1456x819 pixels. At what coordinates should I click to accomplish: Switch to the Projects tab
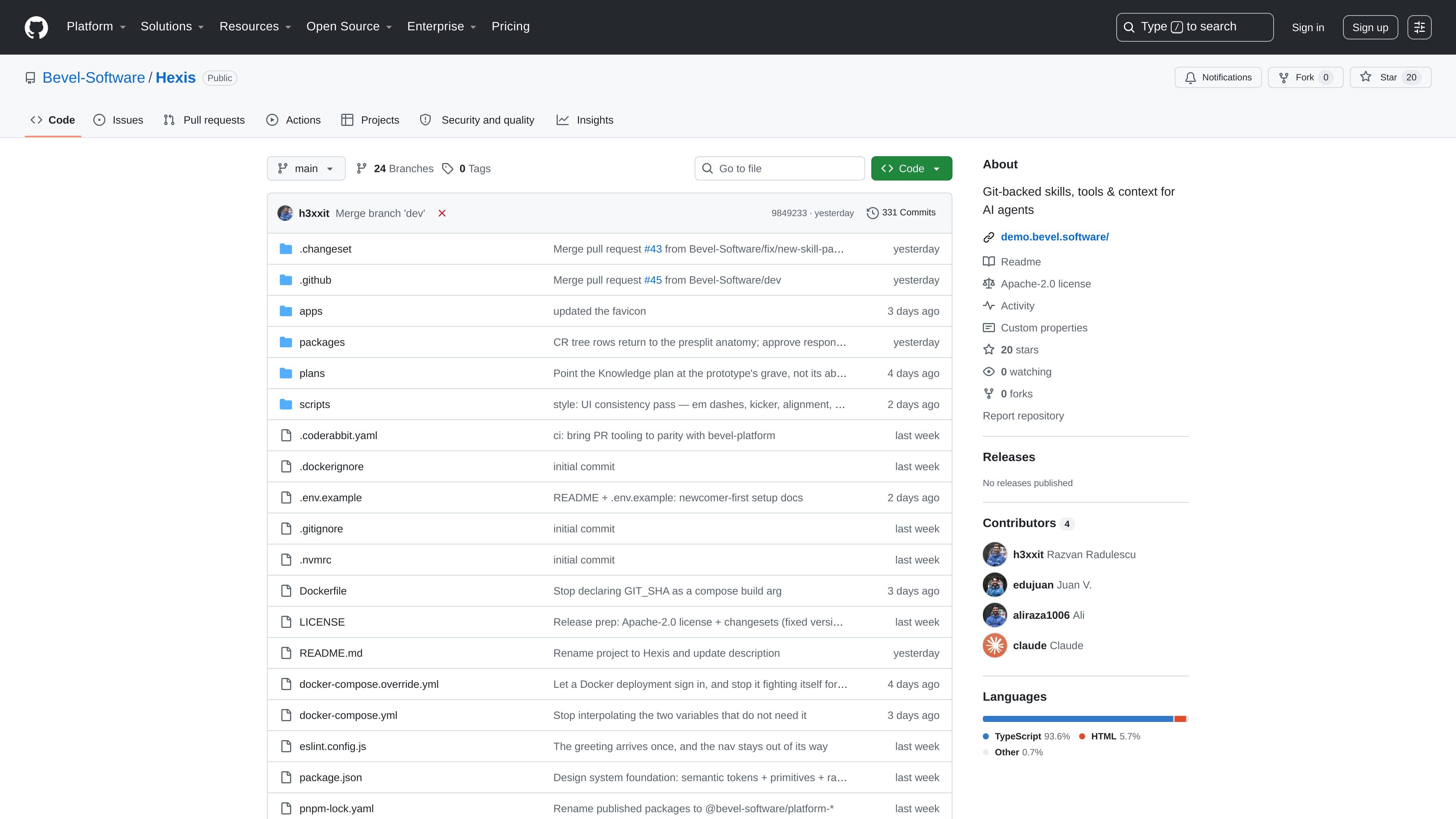[370, 120]
